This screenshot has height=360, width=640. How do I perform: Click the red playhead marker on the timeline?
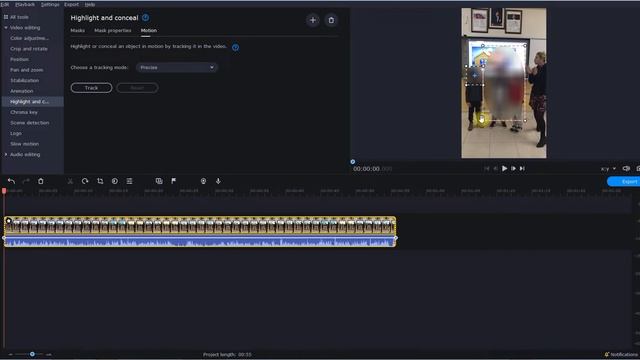click(4, 191)
